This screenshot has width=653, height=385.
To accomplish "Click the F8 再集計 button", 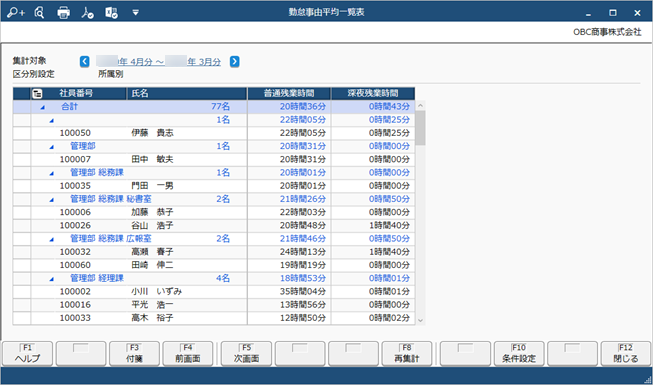I will point(406,354).
